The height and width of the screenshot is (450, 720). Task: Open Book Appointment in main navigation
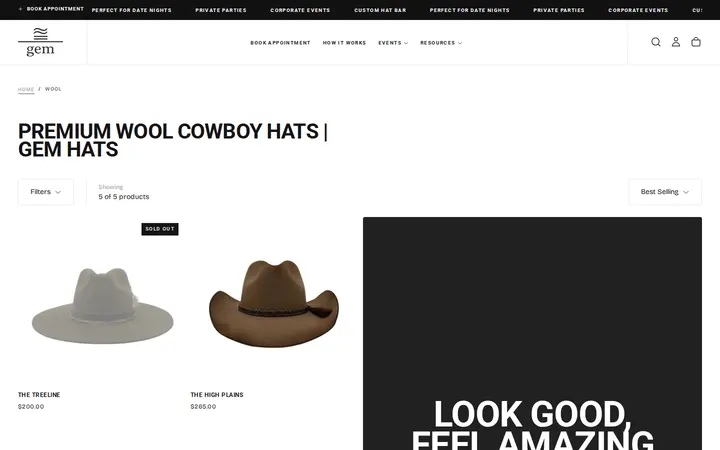(x=280, y=43)
